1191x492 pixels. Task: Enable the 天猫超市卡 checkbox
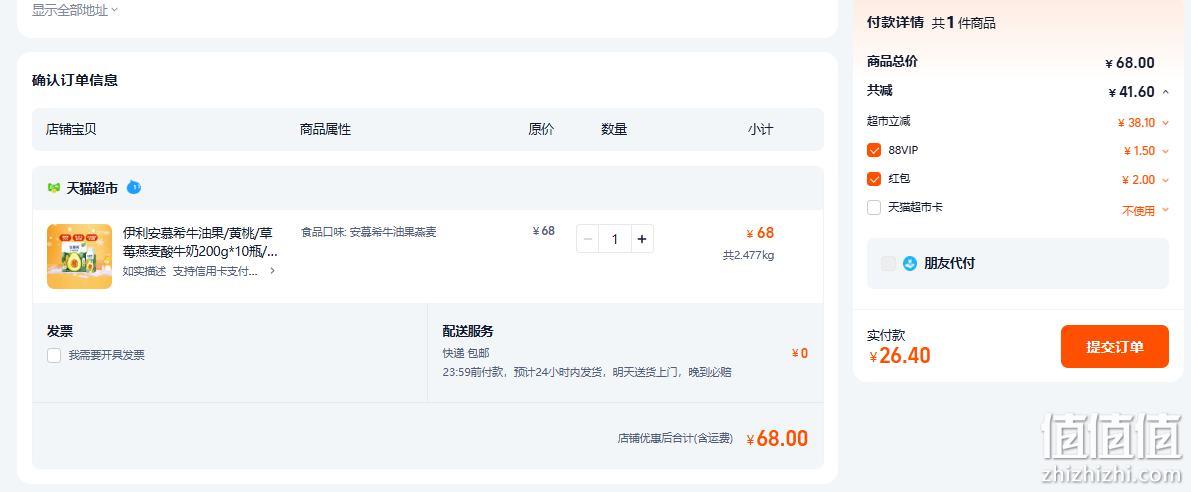pos(874,207)
